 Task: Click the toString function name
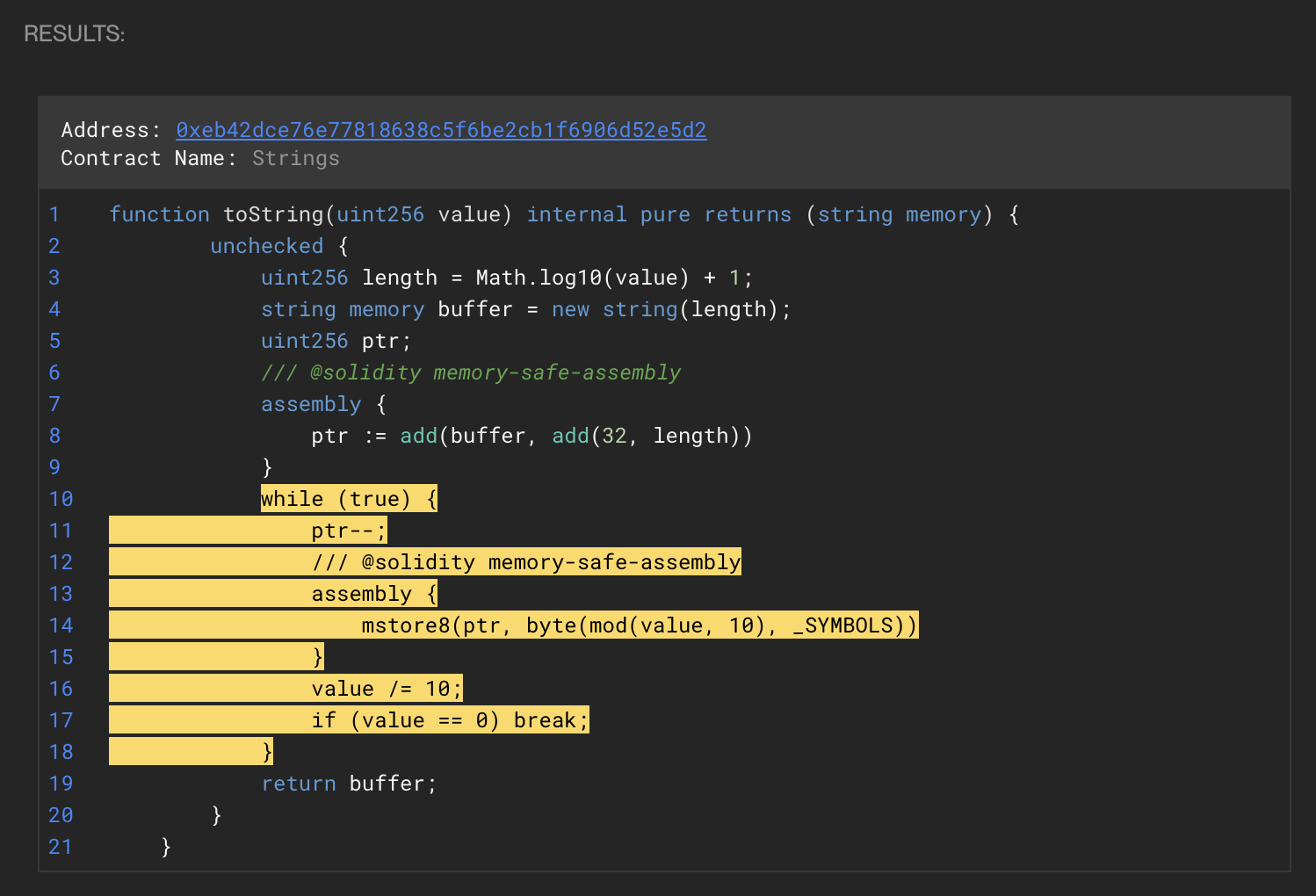pyautogui.click(x=273, y=214)
